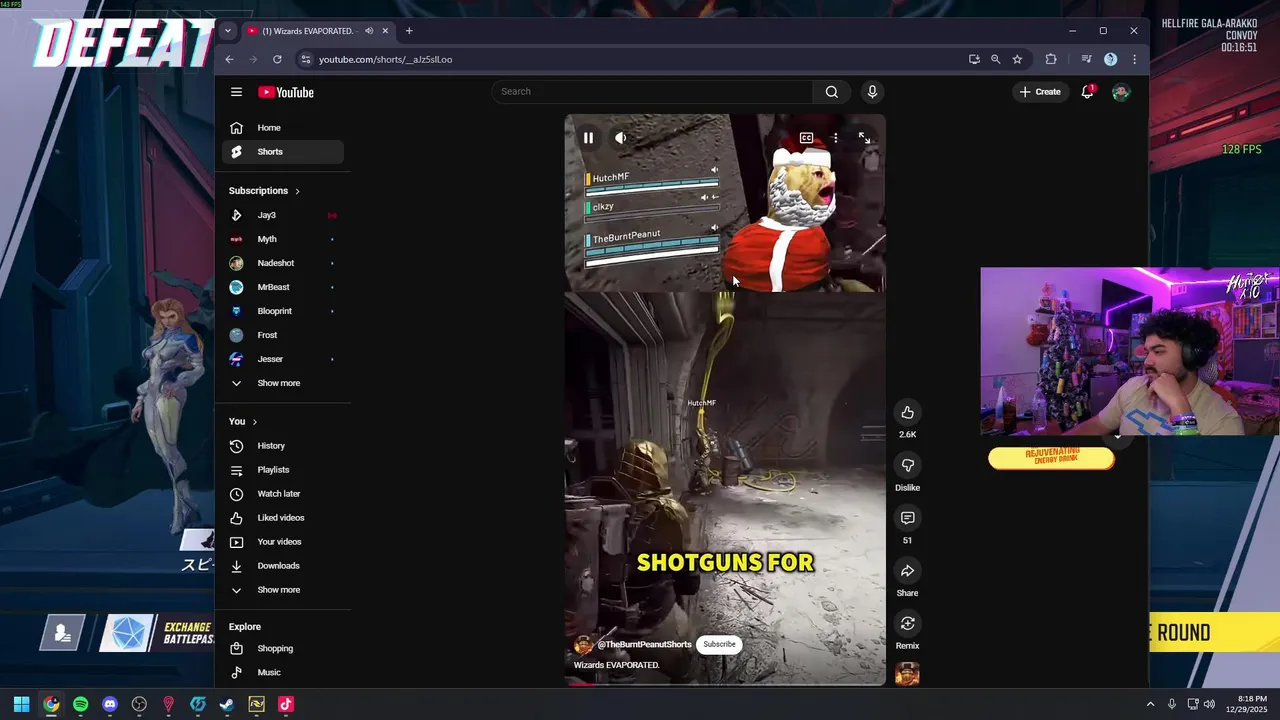This screenshot has width=1280, height=720.
Task: Seek using the Short's progress bar
Action: point(724,684)
